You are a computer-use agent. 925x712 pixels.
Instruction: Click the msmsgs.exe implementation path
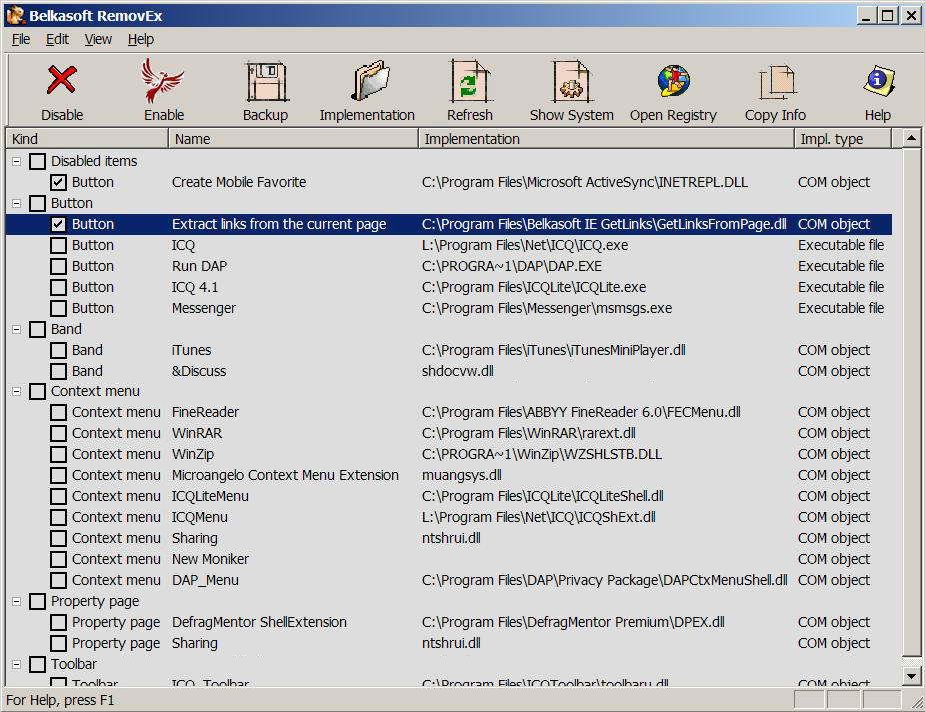[x=547, y=309]
